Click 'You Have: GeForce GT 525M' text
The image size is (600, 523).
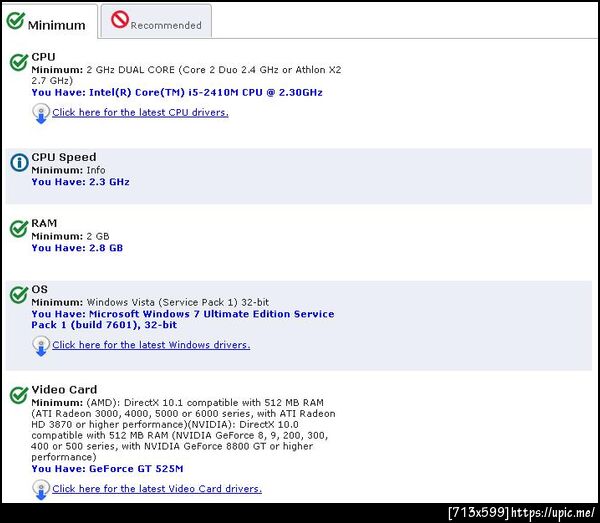[x=107, y=469]
